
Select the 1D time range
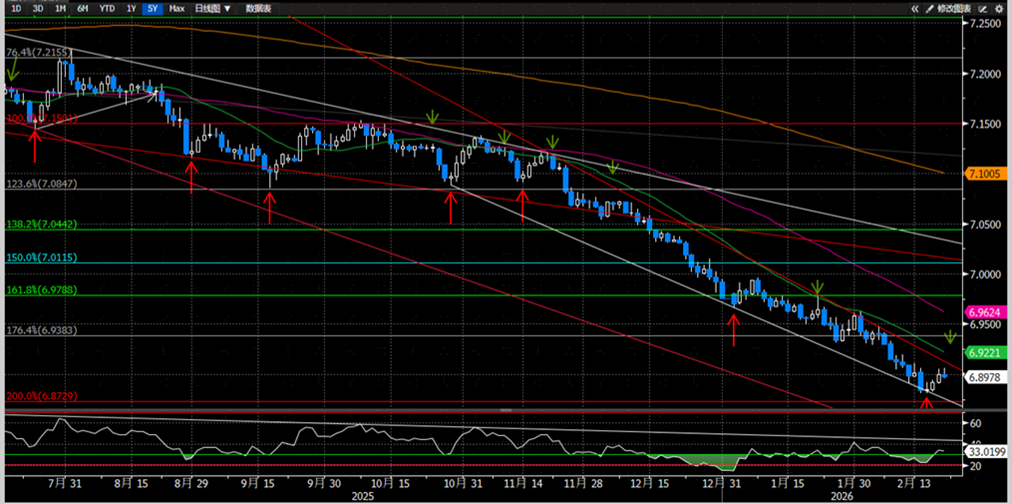(x=17, y=8)
